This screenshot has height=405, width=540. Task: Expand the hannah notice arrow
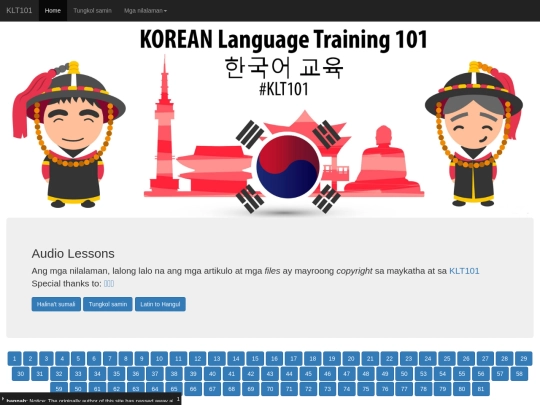(3, 399)
